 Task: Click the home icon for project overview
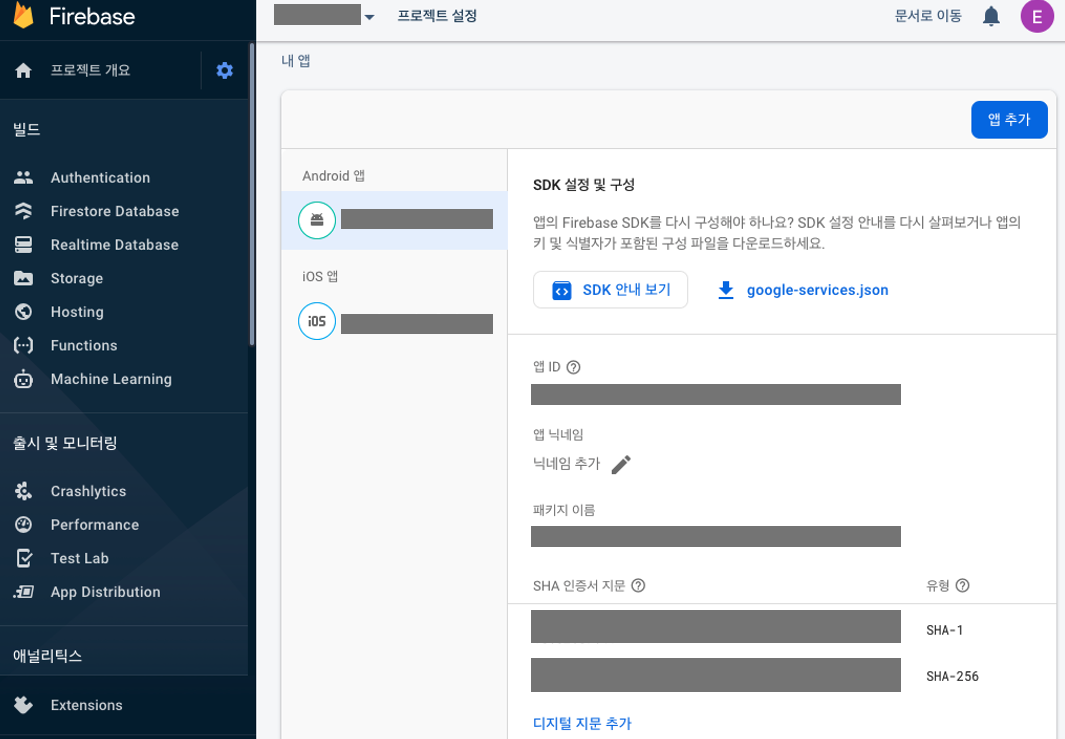point(23,70)
